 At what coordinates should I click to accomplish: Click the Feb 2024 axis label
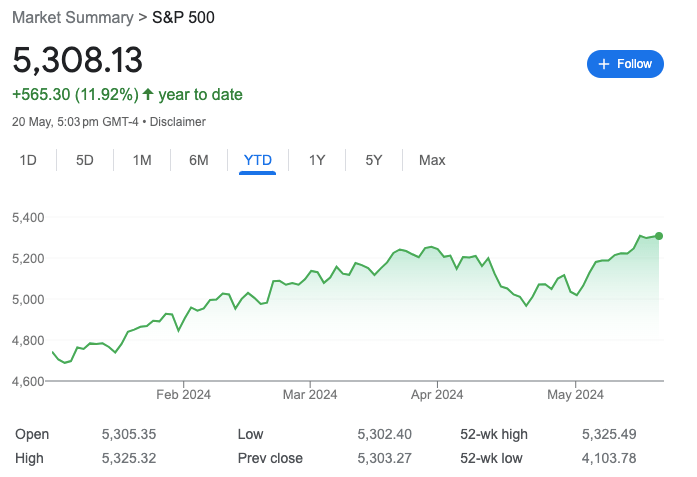(x=184, y=394)
